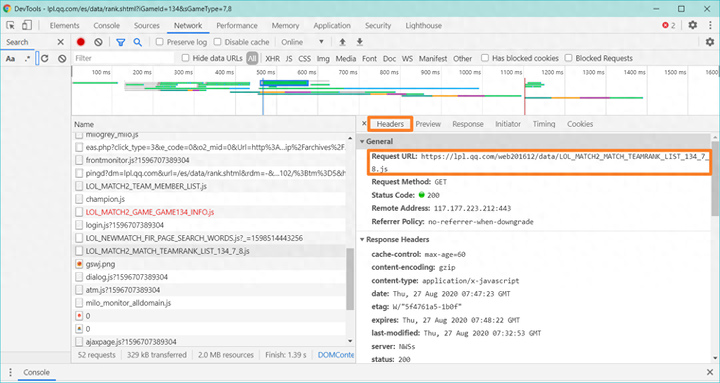Image resolution: width=720 pixels, height=383 pixels.
Task: Click the red record network log button
Action: [81, 42]
